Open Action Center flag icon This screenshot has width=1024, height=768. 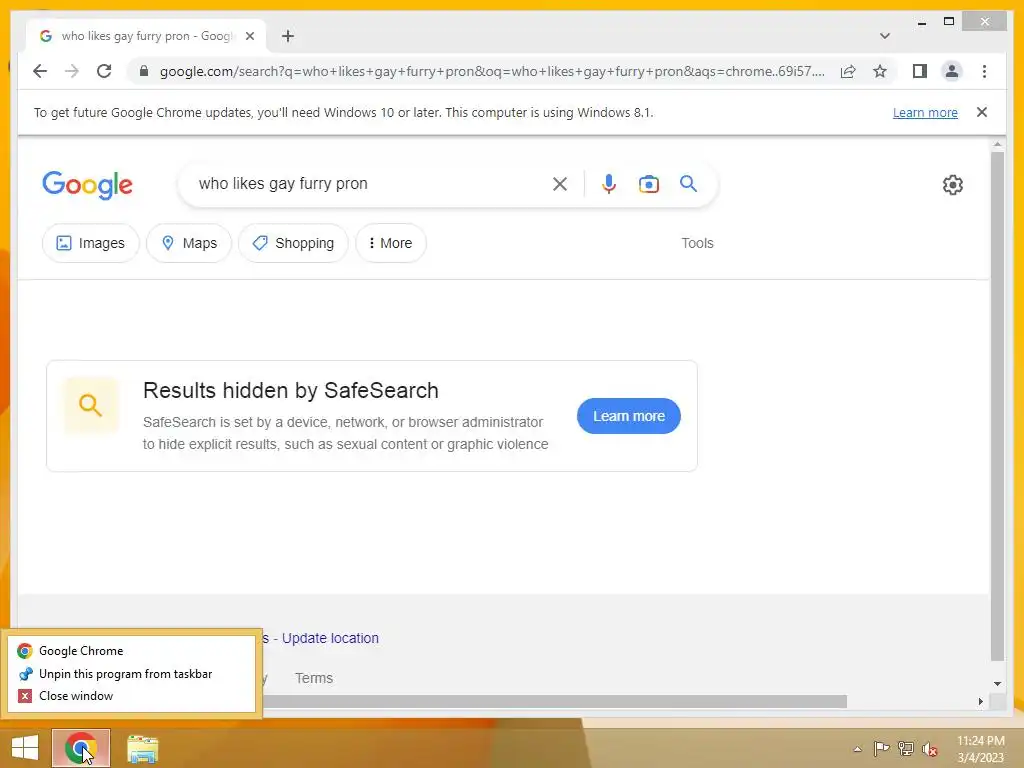pyautogui.click(x=881, y=749)
